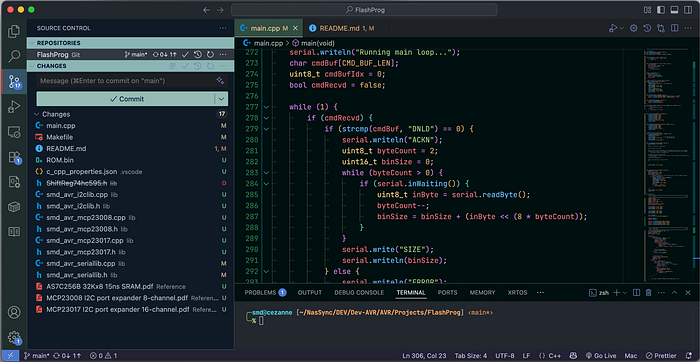Viewport: 700px width, 362px height.
Task: Open more actions in FlashProg repository row
Action: [223, 54]
